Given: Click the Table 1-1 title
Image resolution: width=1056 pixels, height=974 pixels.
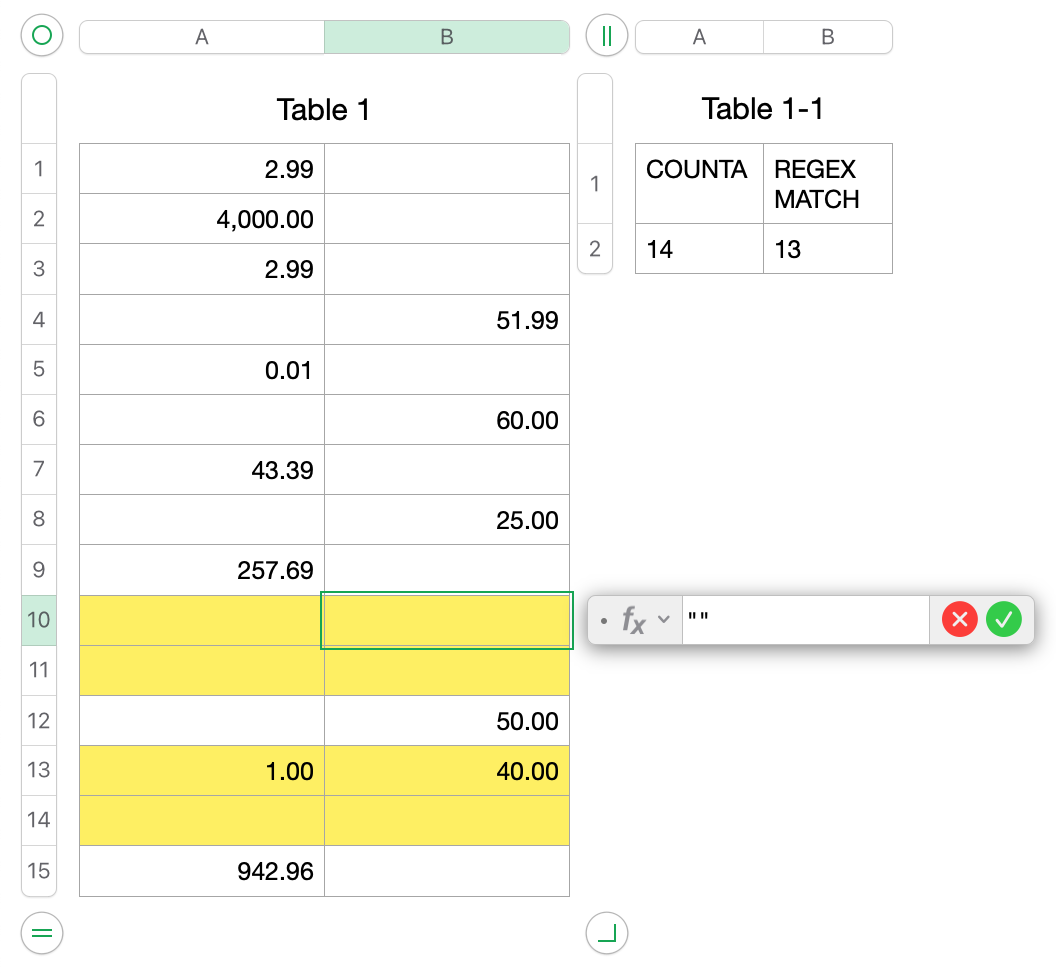Looking at the screenshot, I should 763,109.
